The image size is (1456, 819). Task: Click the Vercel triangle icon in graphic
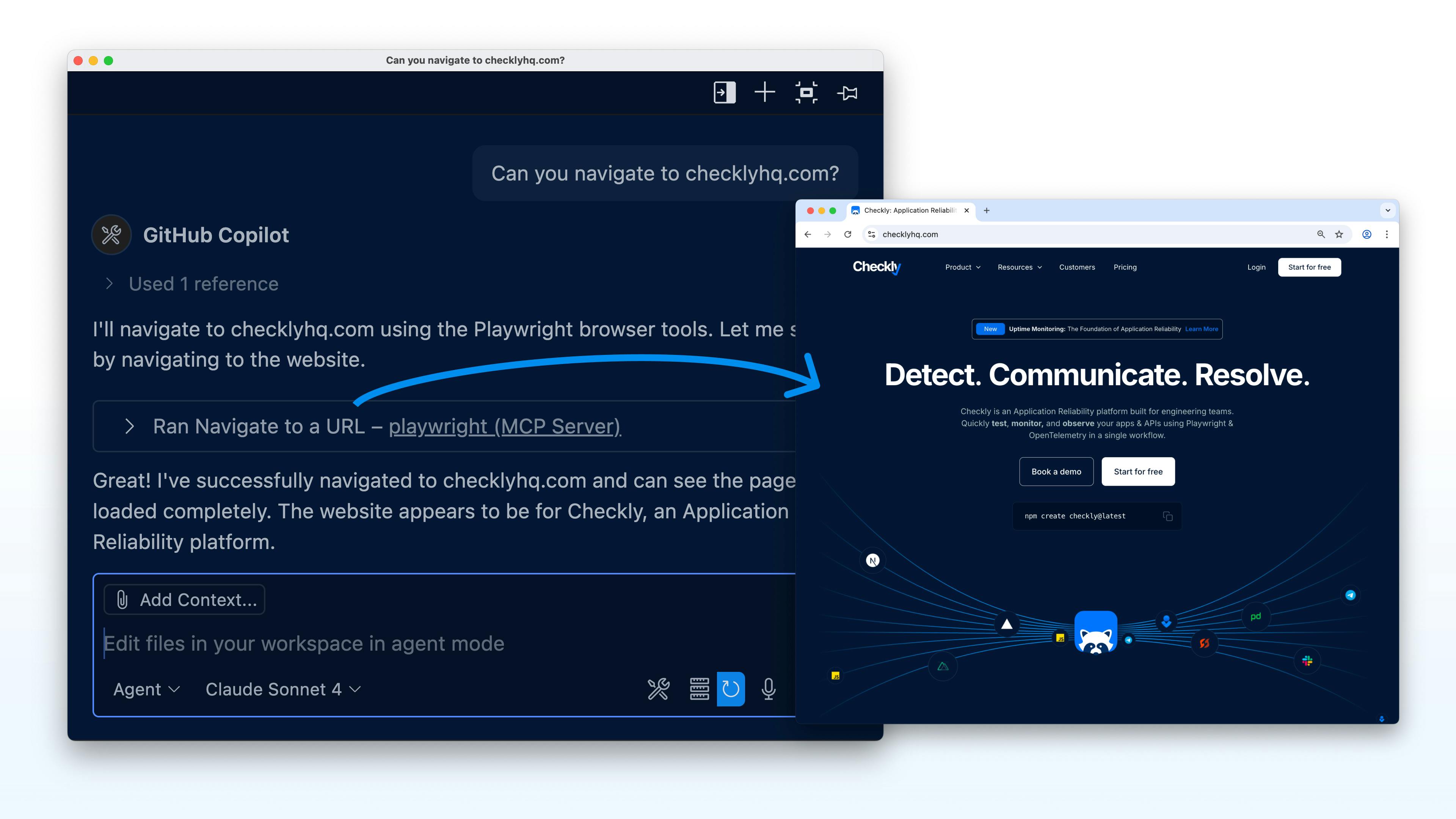point(1007,624)
